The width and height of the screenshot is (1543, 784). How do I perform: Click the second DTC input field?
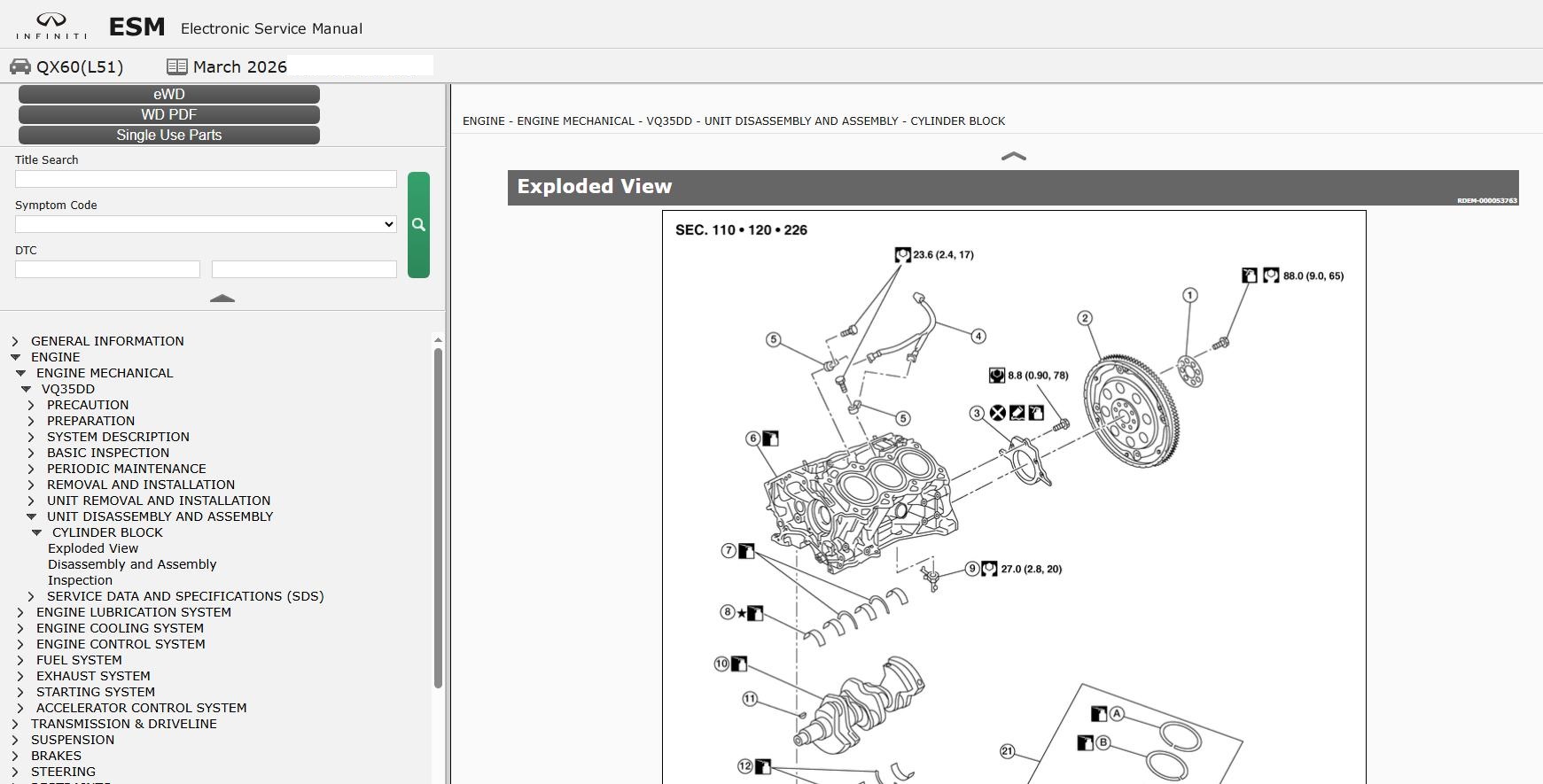[304, 269]
